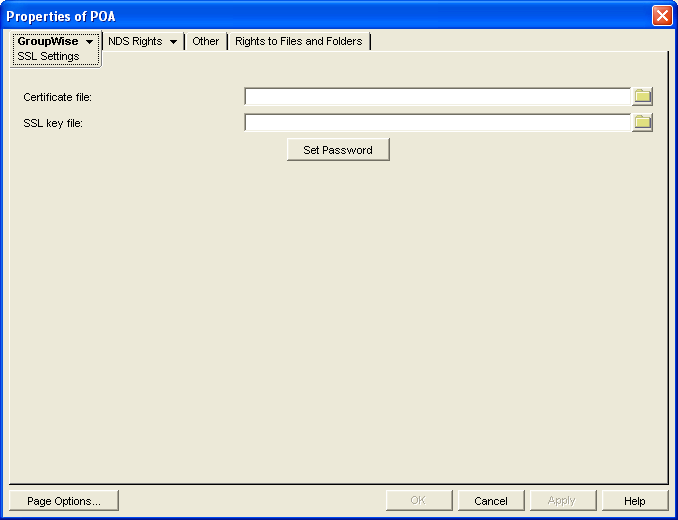678x520 pixels.
Task: Select the NDS Rights tab label
Action: click(135, 41)
